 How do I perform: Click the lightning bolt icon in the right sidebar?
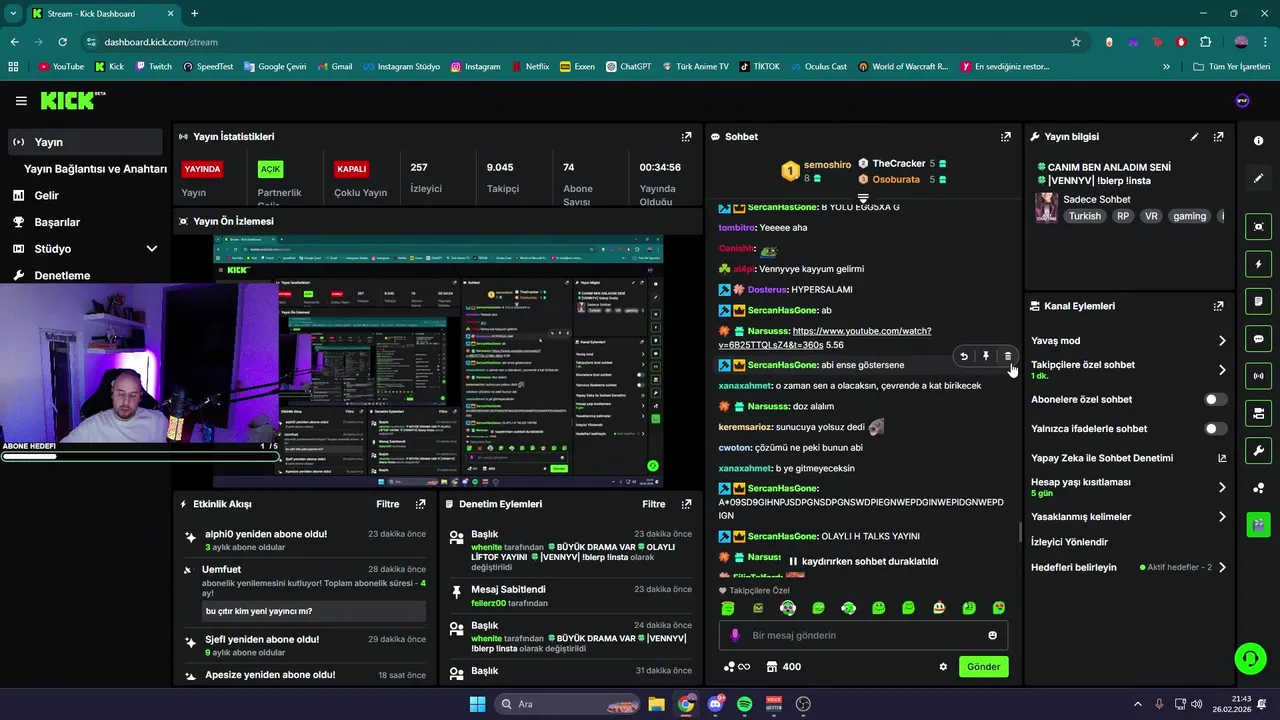1258,264
